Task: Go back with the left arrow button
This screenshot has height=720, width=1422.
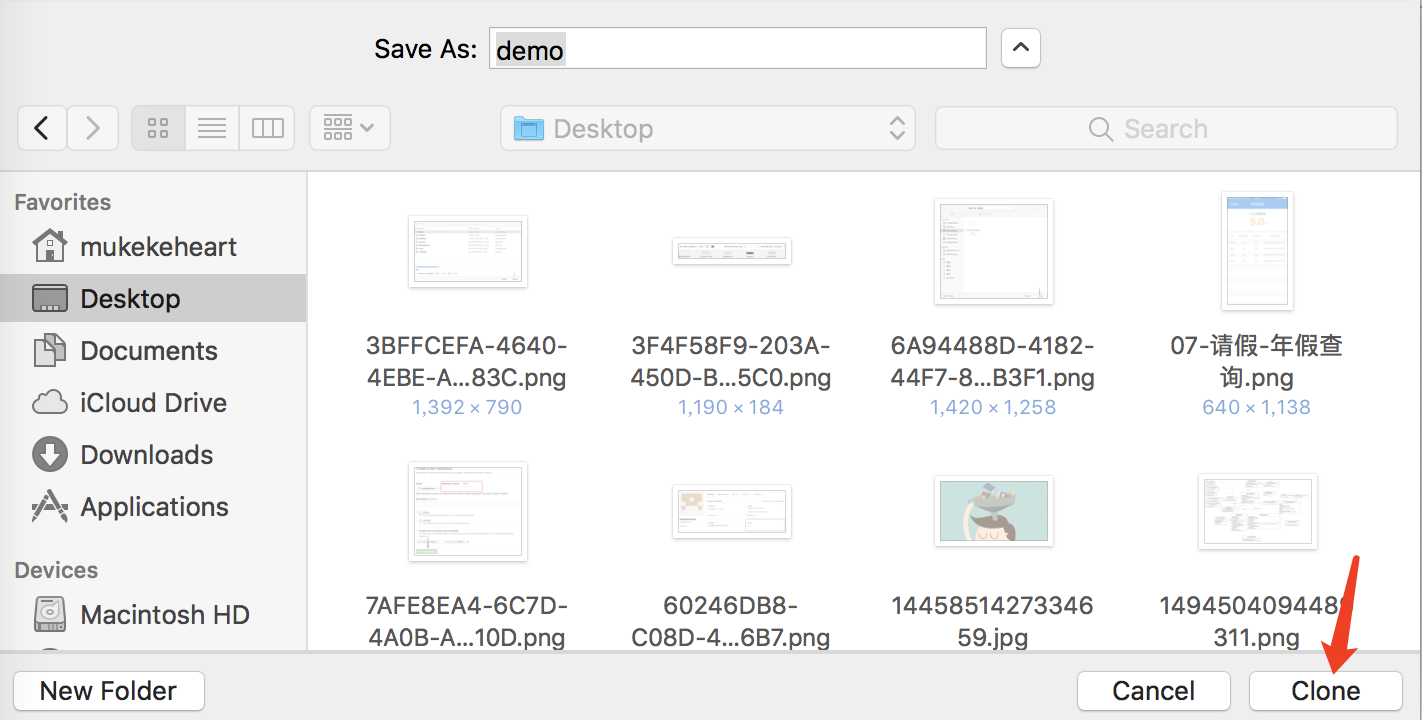Action: [x=42, y=128]
